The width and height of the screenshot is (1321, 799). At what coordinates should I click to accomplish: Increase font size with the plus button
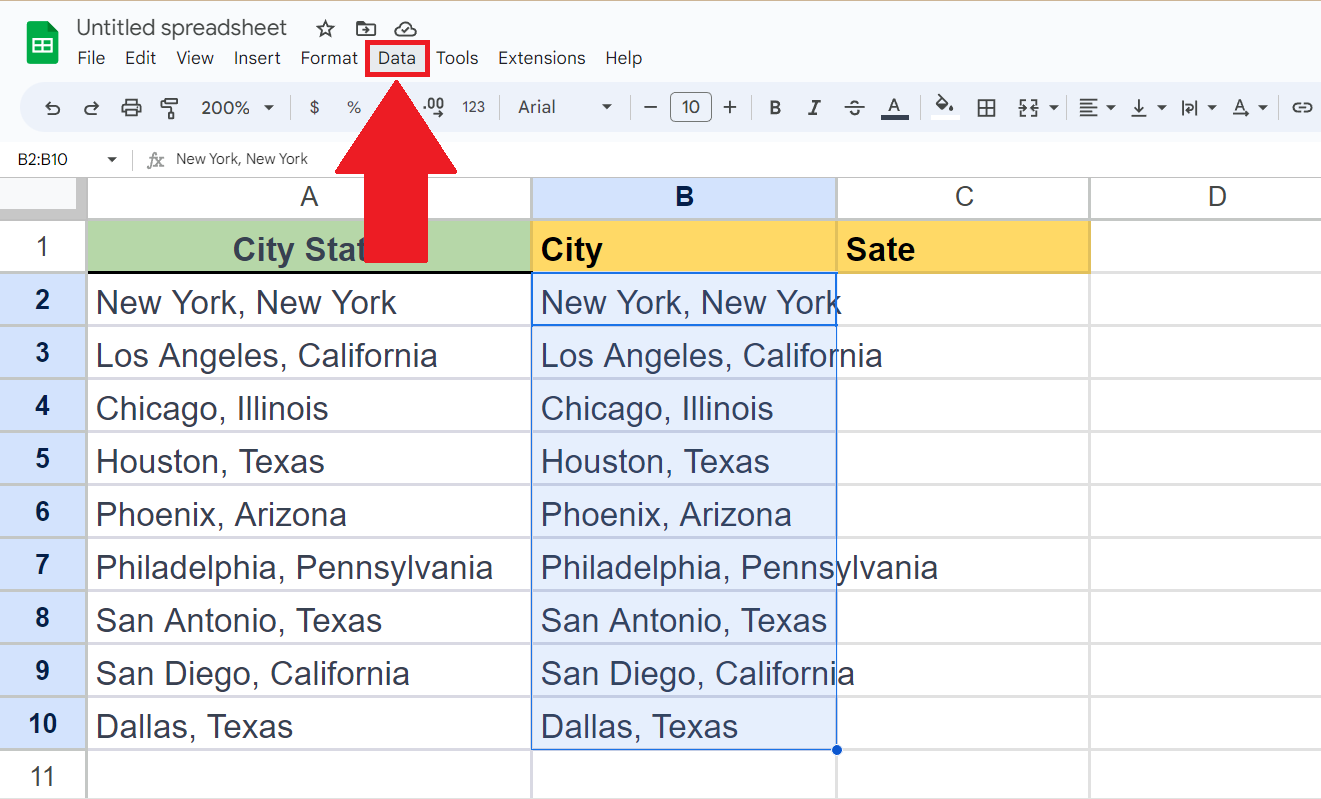pos(730,108)
